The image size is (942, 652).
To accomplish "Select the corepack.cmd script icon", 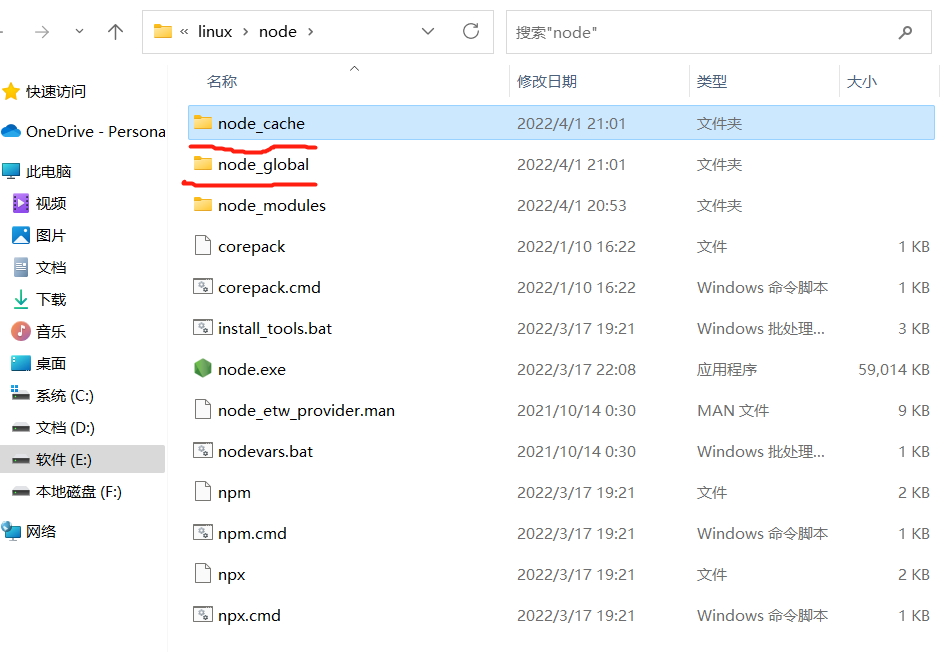I will [x=203, y=287].
